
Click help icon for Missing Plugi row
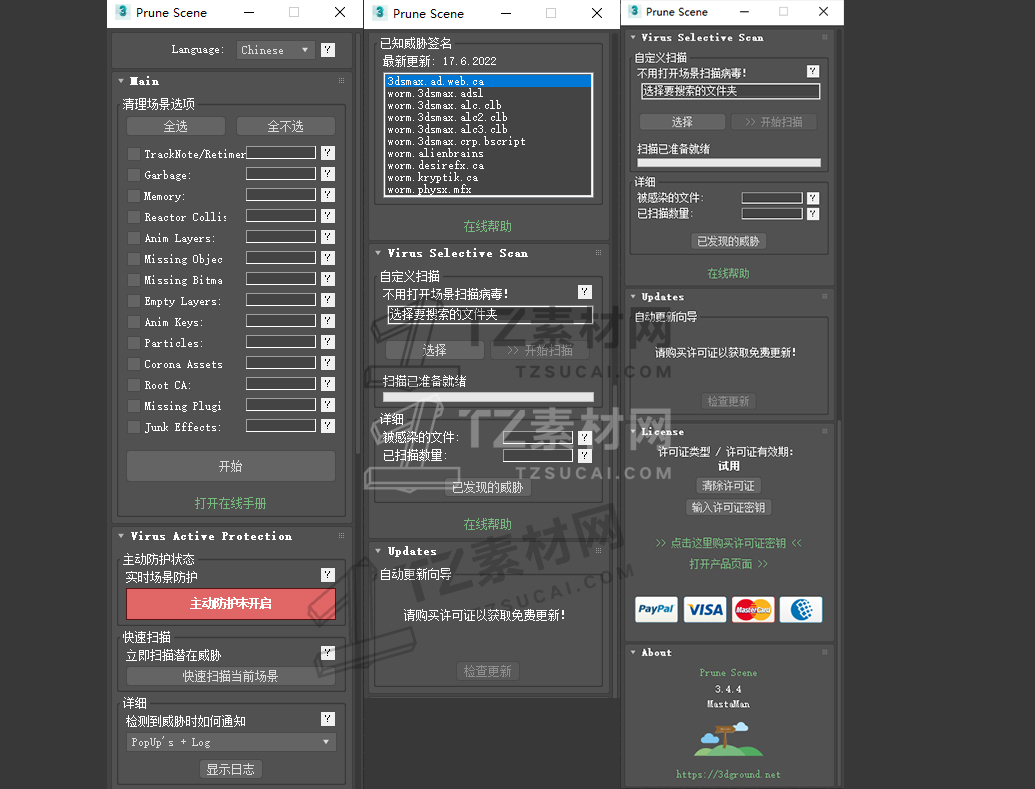coord(327,405)
